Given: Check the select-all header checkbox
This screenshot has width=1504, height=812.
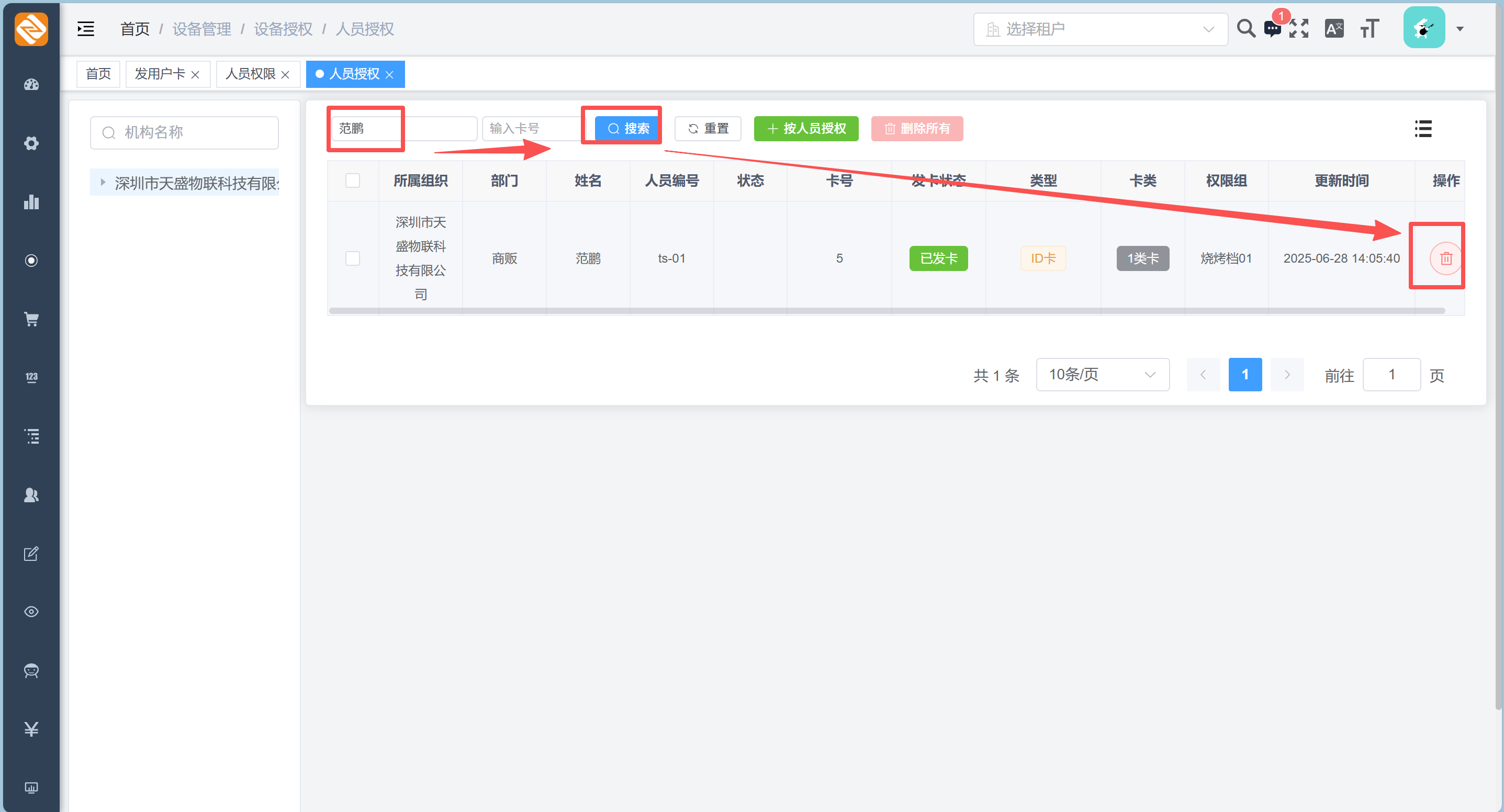Looking at the screenshot, I should coord(353,181).
